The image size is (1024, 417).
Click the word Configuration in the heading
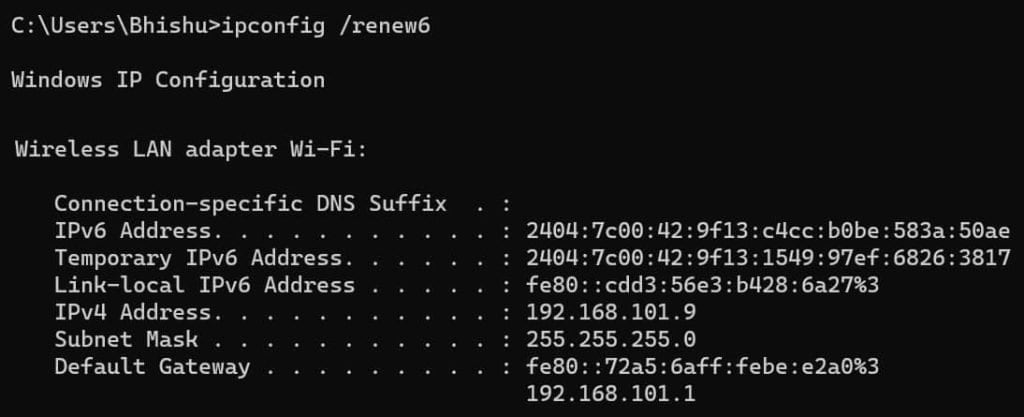[240, 80]
